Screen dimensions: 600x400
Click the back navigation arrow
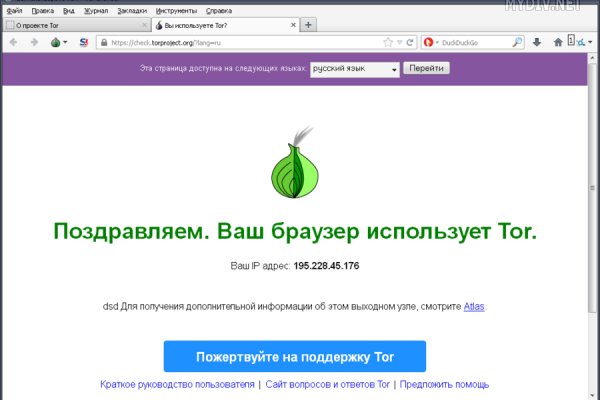click(13, 43)
